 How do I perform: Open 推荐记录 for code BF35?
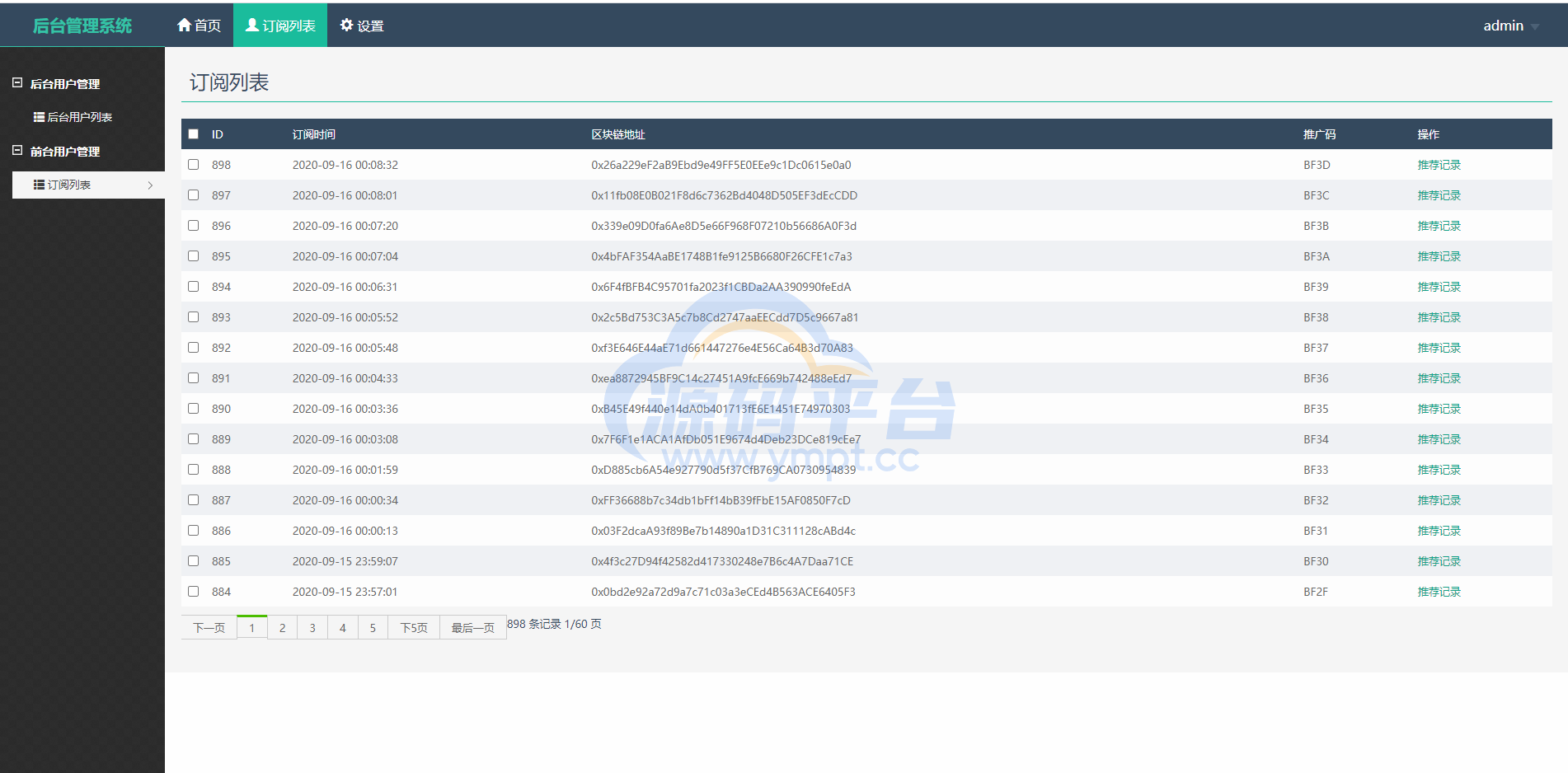click(x=1439, y=409)
